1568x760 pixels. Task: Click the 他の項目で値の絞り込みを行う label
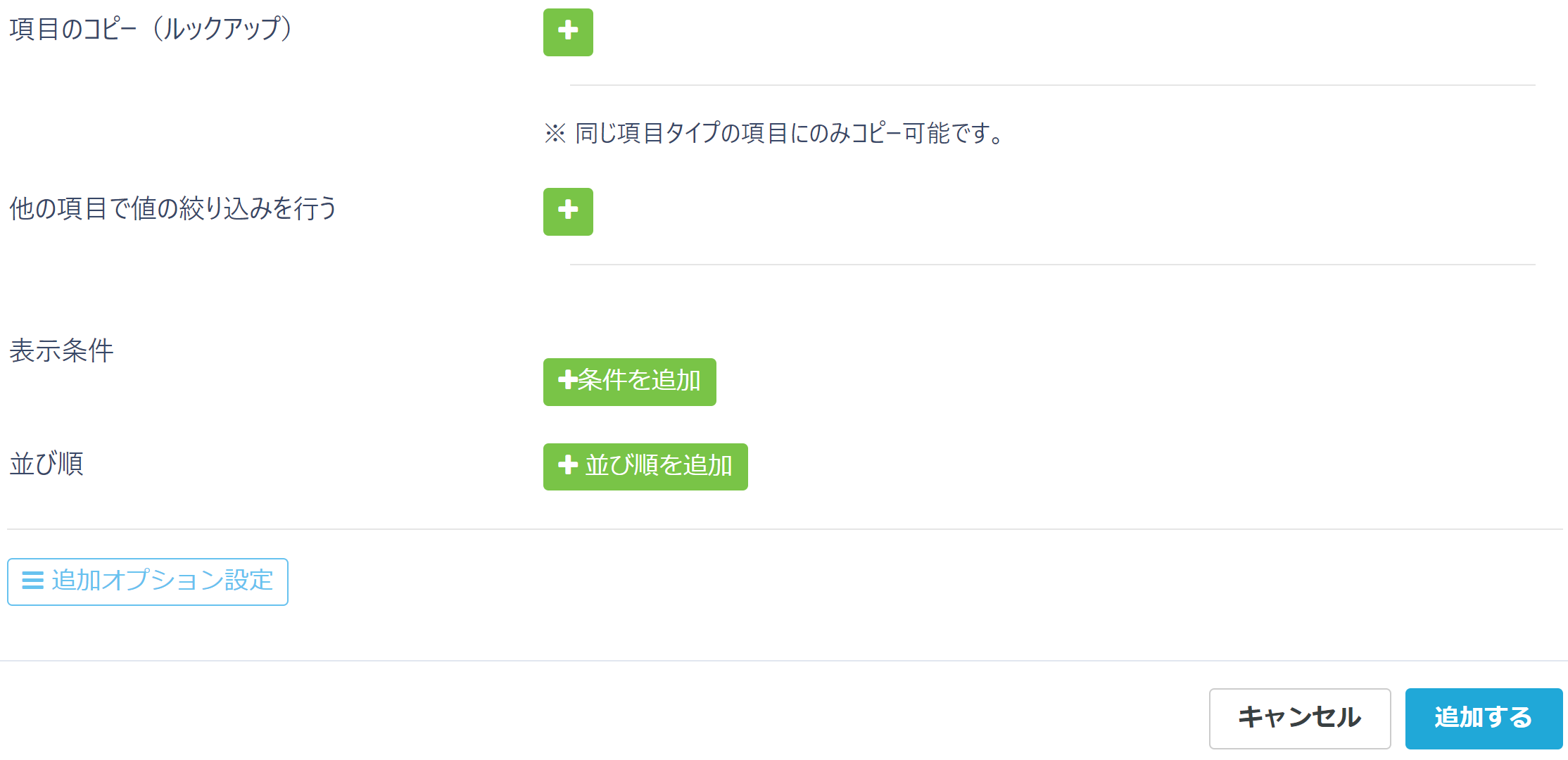173,209
